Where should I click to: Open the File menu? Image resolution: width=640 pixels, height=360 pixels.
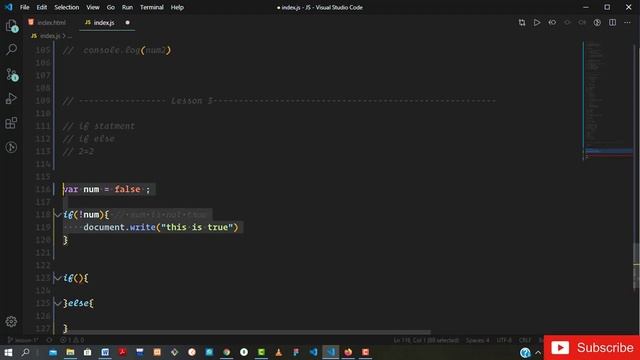click(x=24, y=7)
